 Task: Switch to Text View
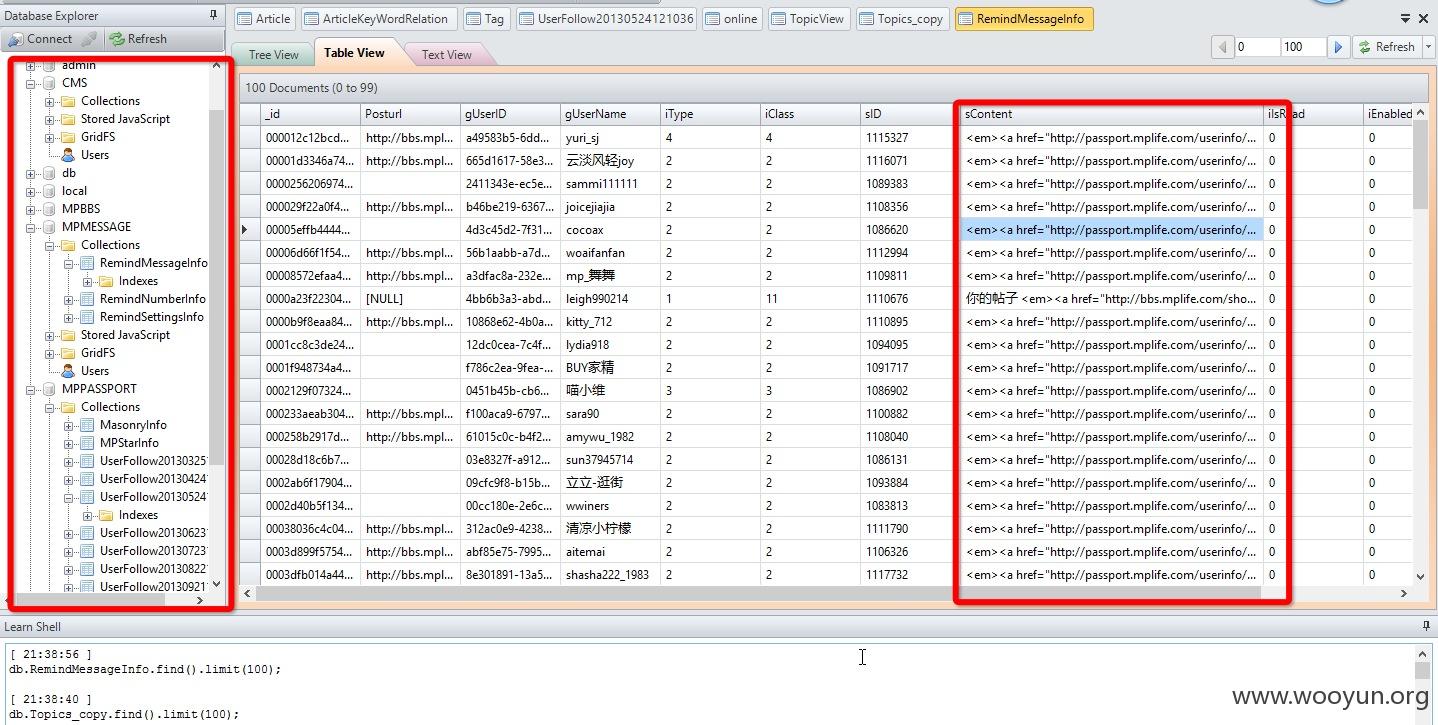pyautogui.click(x=446, y=55)
